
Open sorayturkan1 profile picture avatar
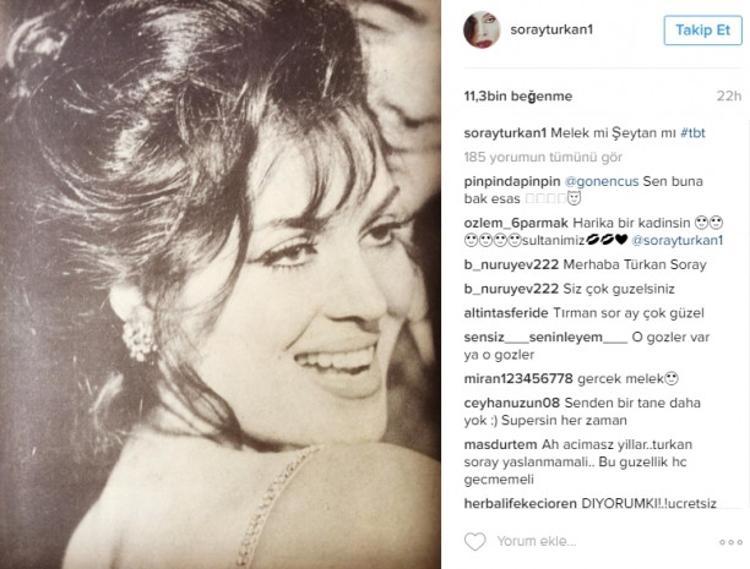pyautogui.click(x=482, y=30)
